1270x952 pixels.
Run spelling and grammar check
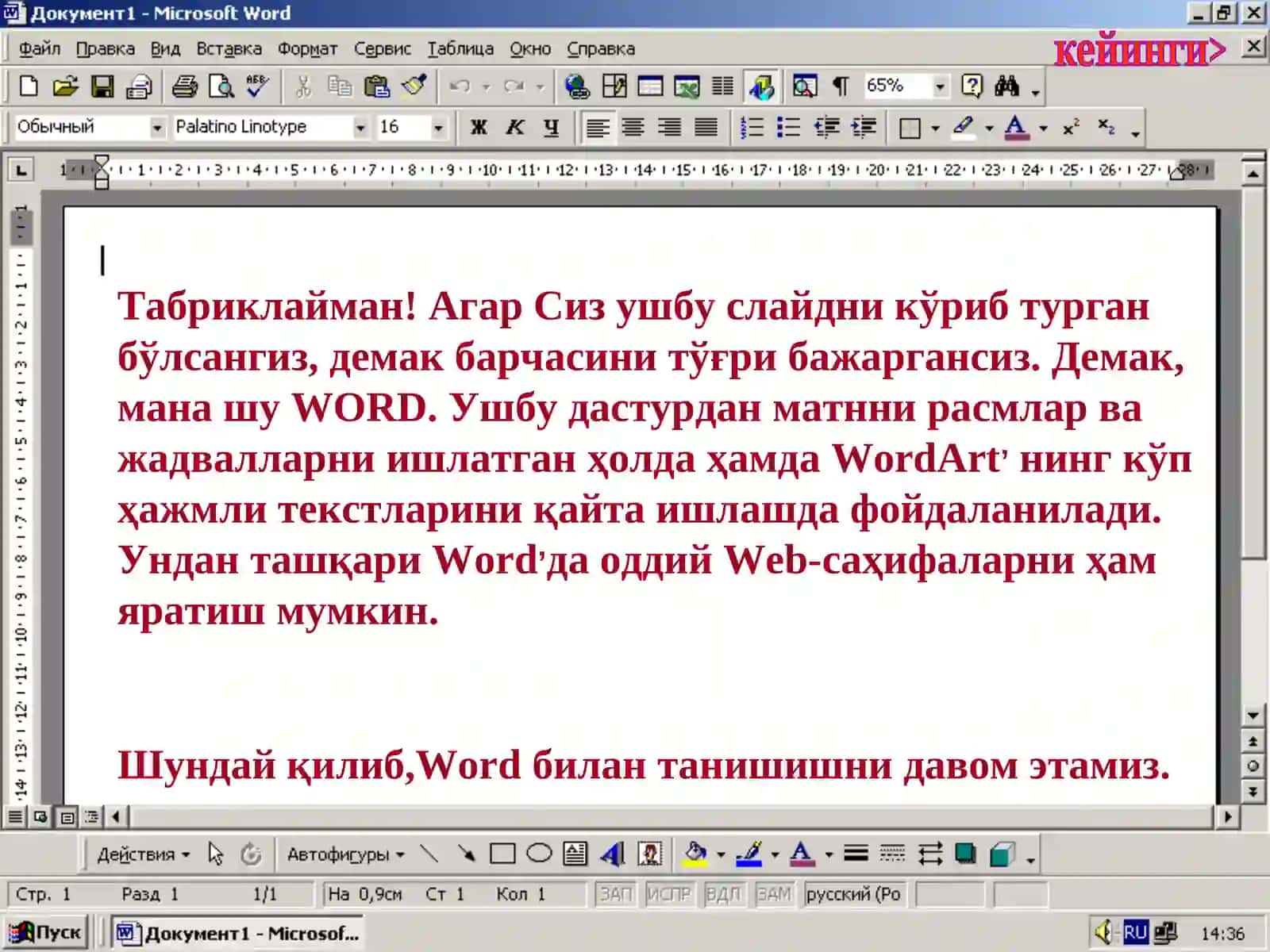click(257, 86)
